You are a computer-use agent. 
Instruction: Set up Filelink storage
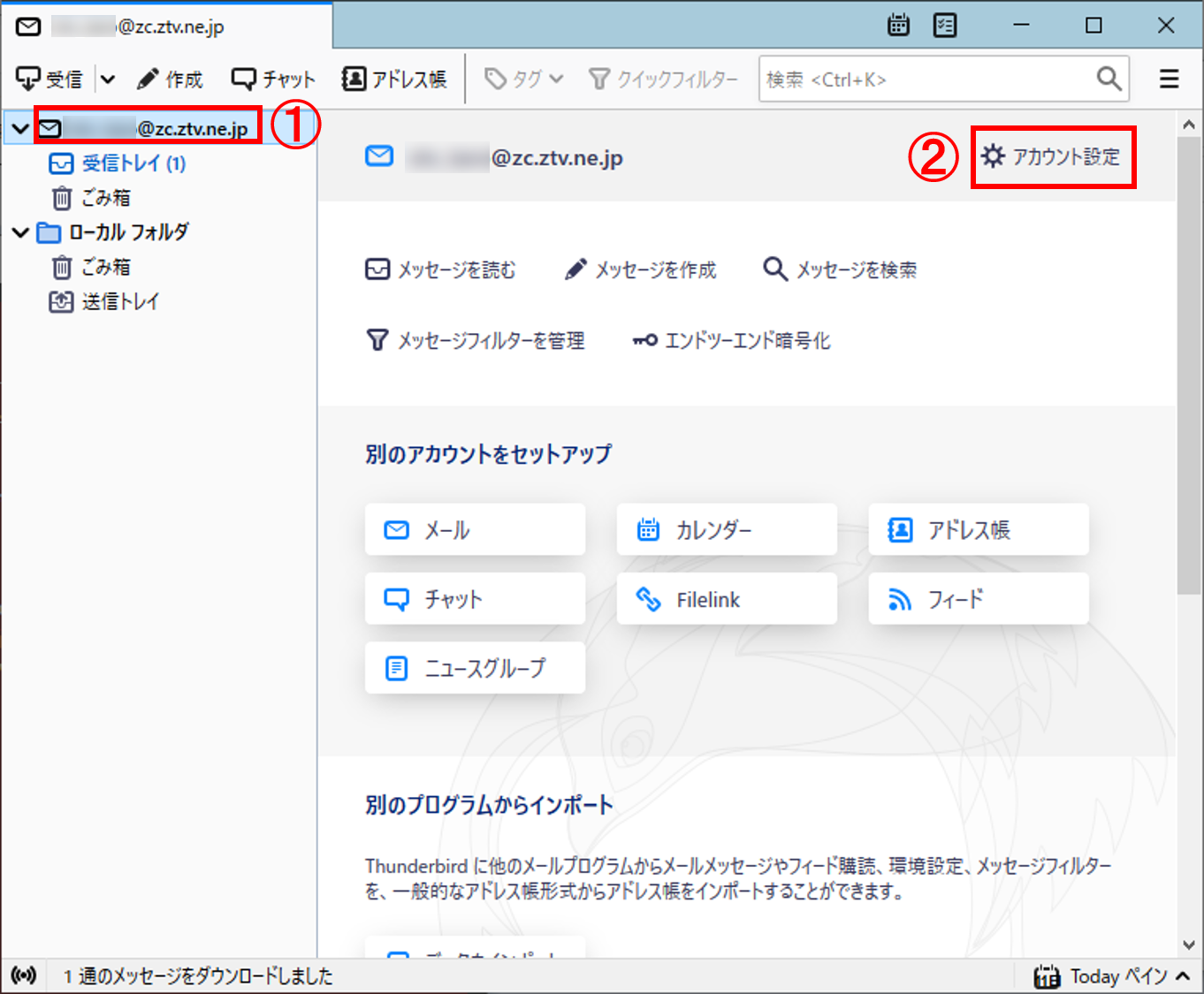point(727,599)
